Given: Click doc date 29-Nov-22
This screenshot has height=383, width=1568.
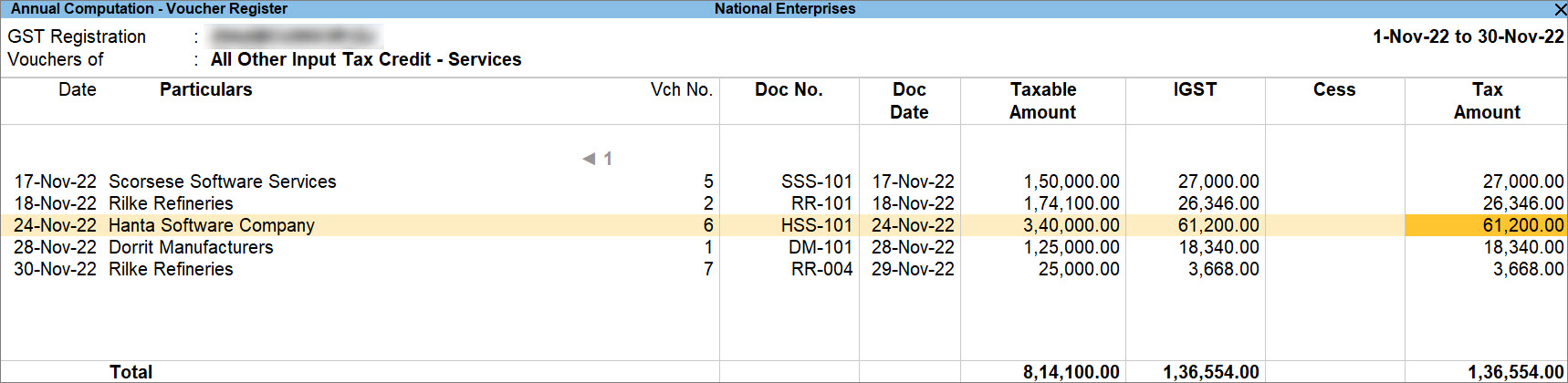Looking at the screenshot, I should pyautogui.click(x=913, y=269).
